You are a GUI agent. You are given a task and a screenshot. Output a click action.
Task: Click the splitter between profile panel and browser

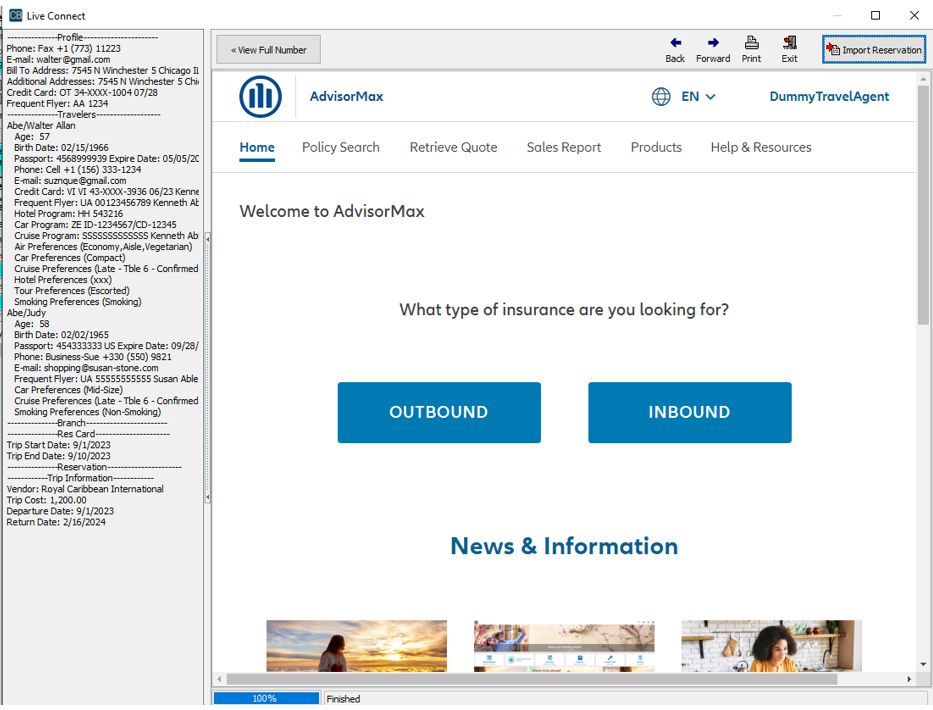(208, 367)
